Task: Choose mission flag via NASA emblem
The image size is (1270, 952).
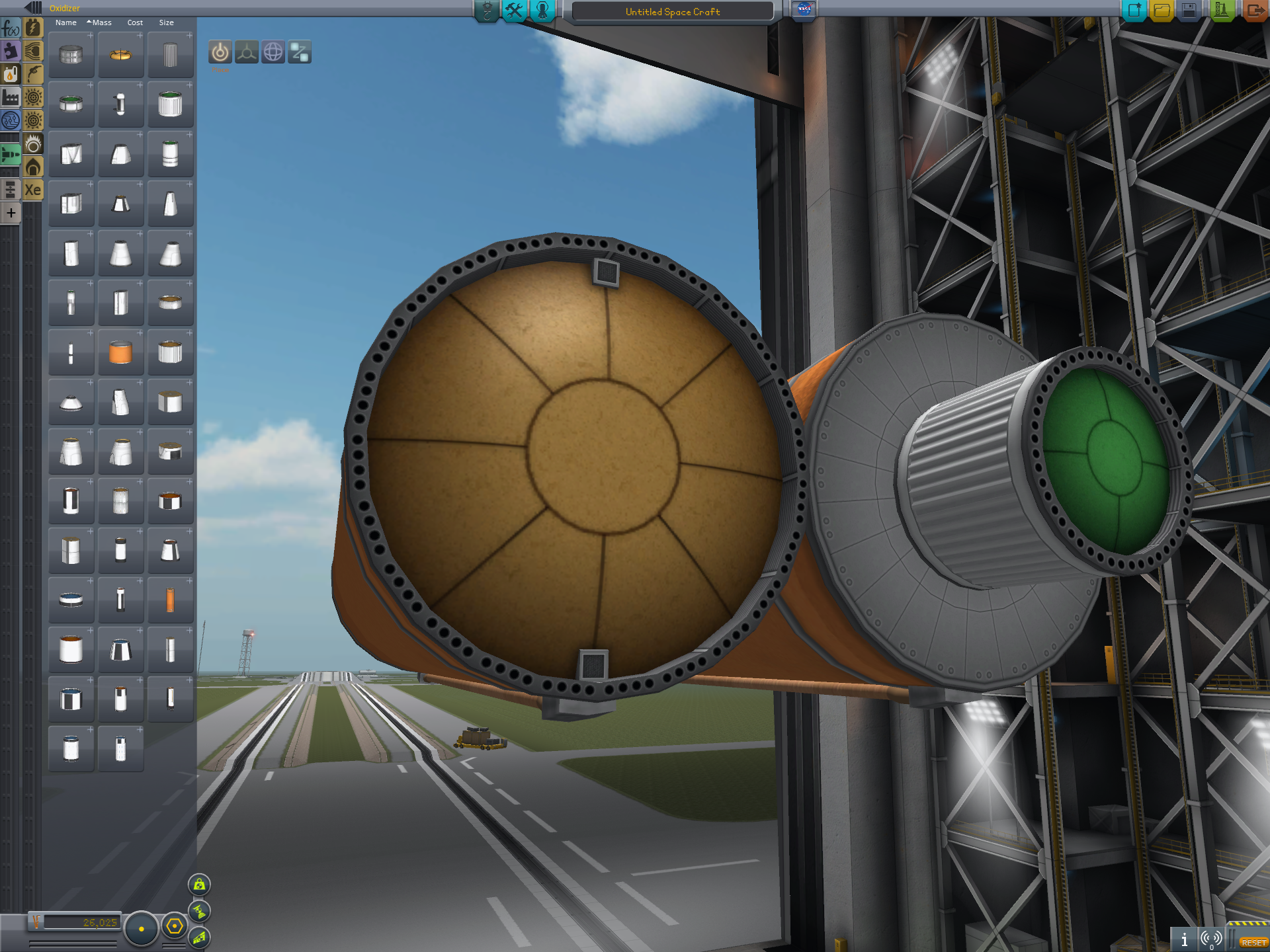Action: tap(804, 9)
